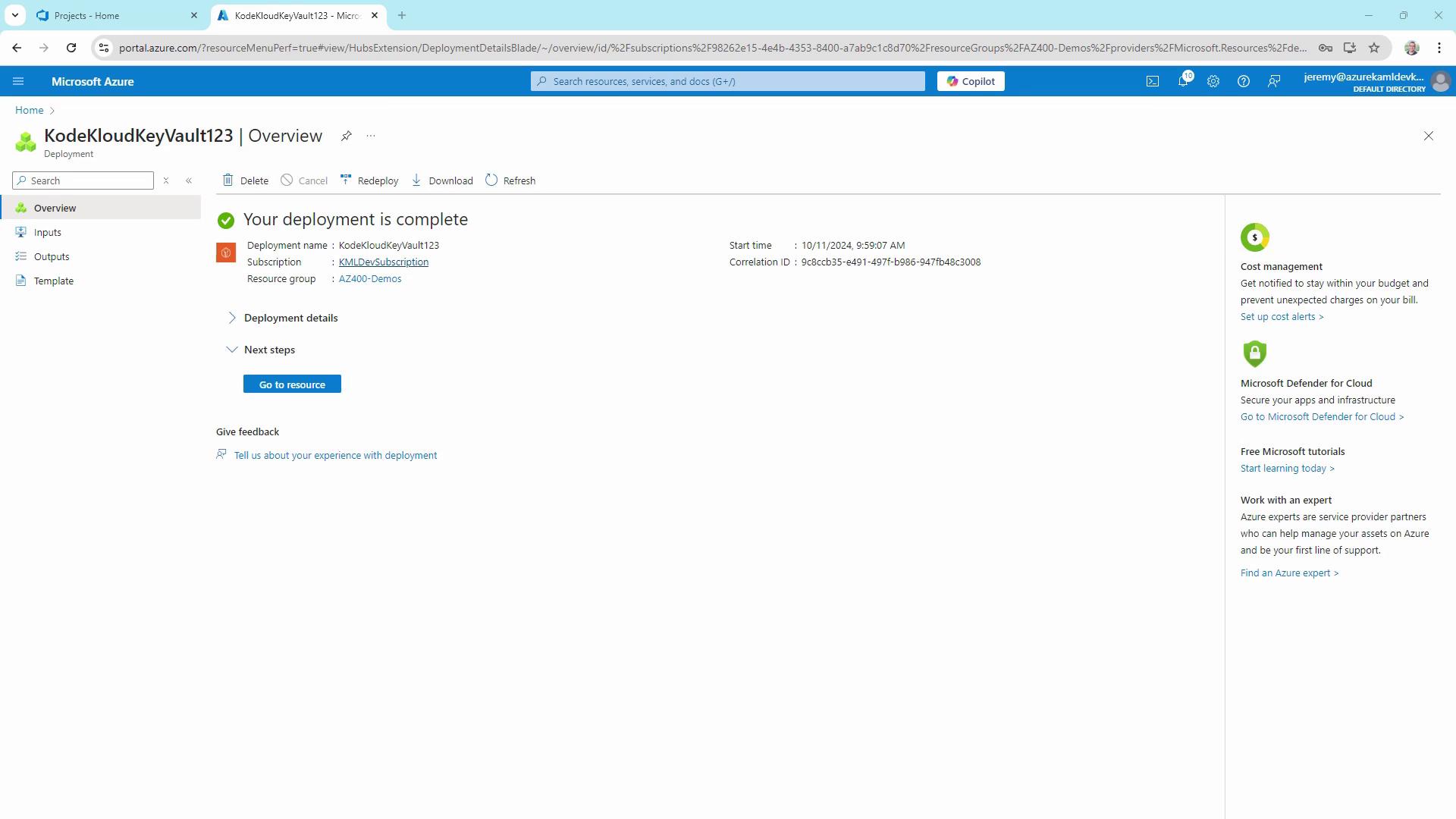The height and width of the screenshot is (819, 1456).
Task: Refresh the deployment overview
Action: point(510,180)
